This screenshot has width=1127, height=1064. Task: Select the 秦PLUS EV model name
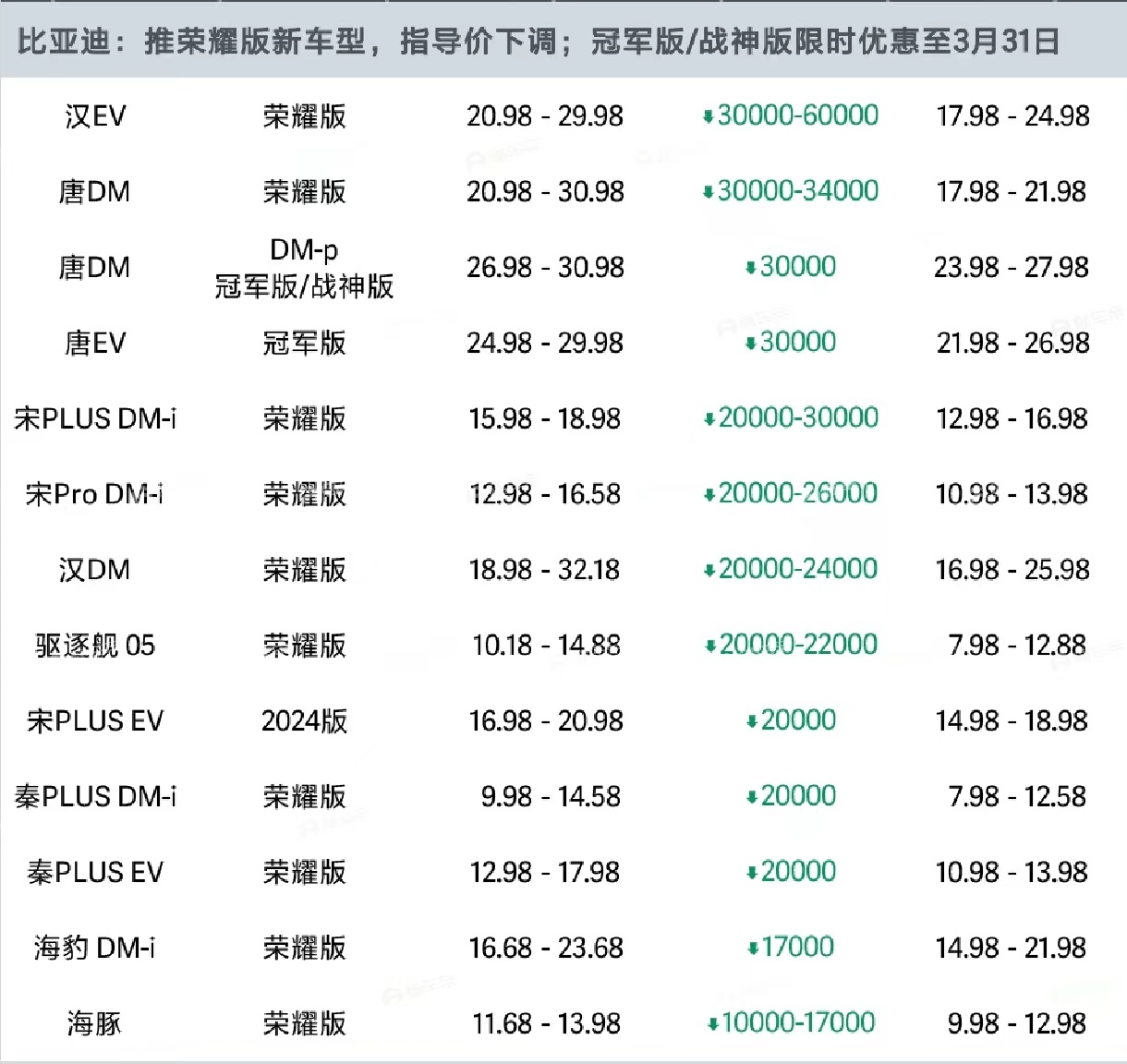pos(95,874)
